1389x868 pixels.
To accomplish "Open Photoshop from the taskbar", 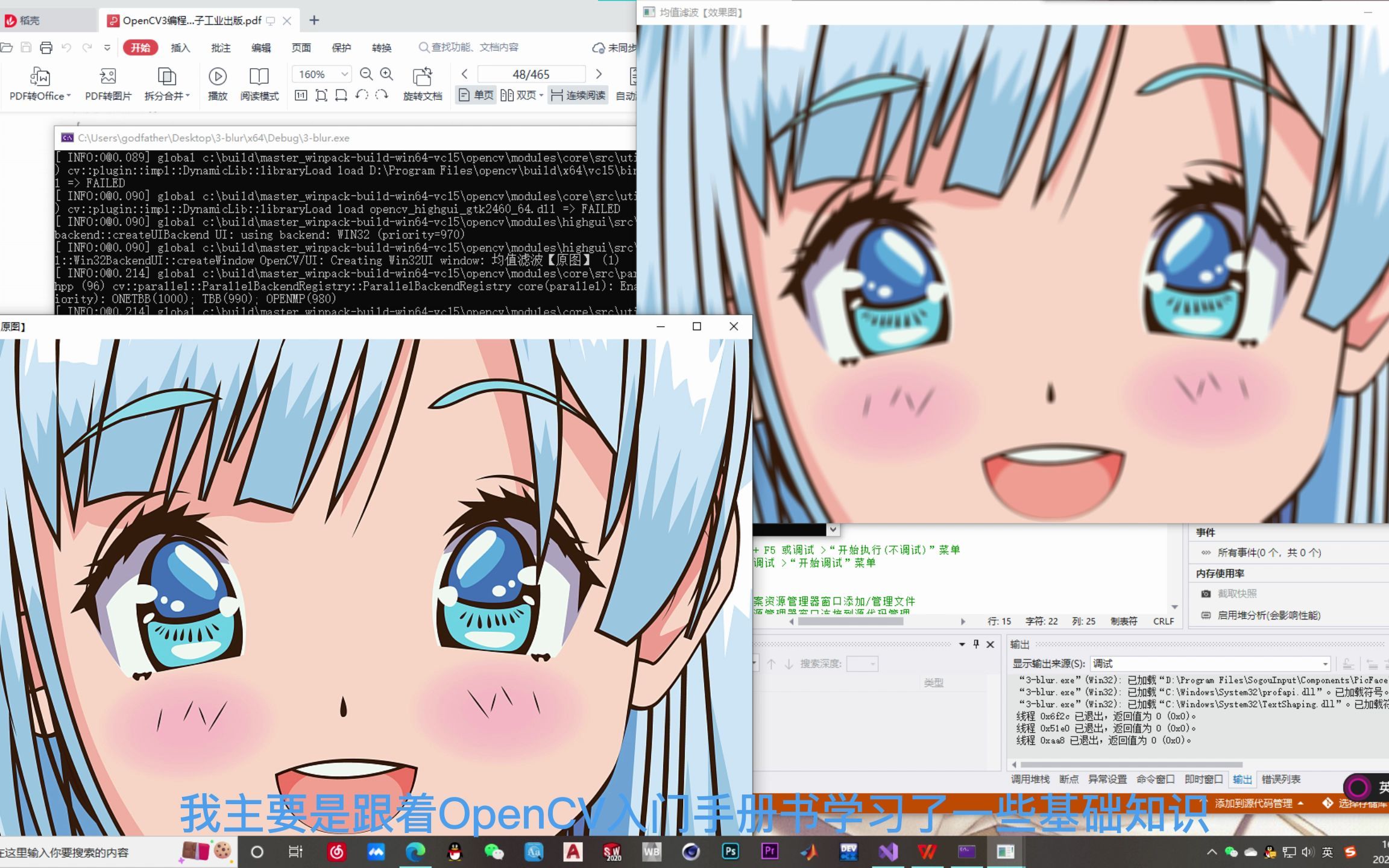I will [x=730, y=851].
